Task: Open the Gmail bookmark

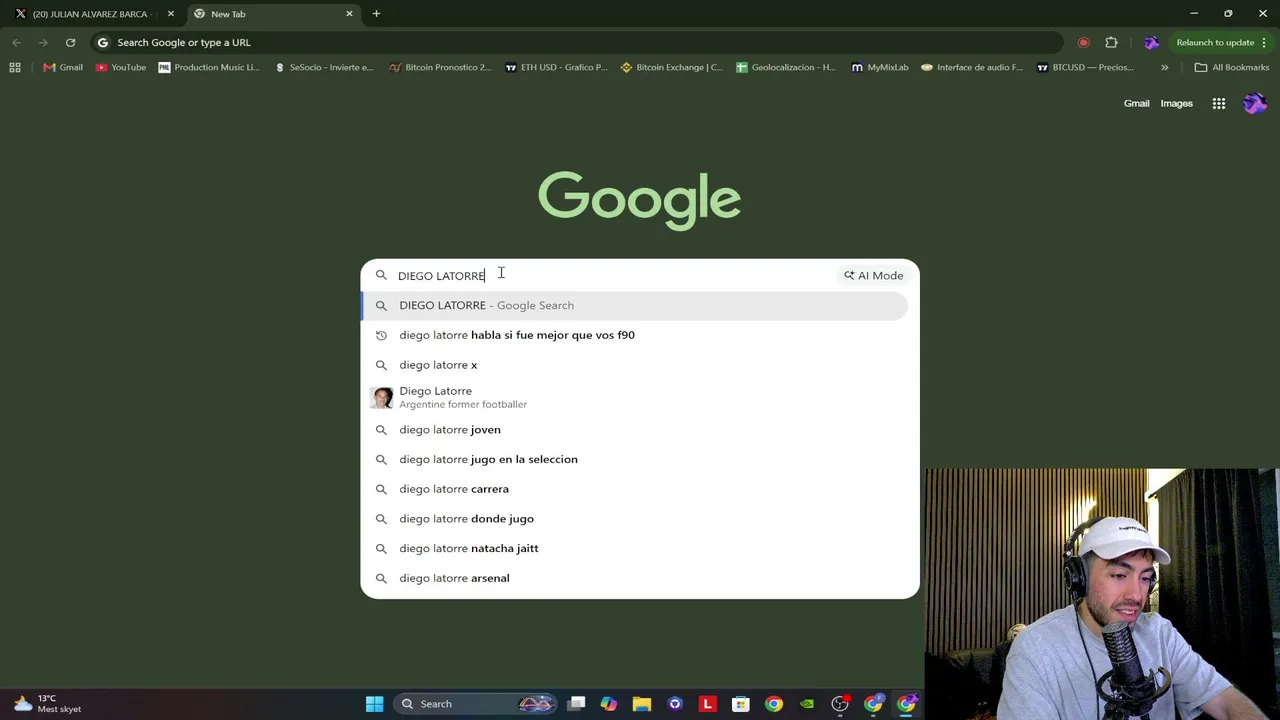Action: coord(63,67)
